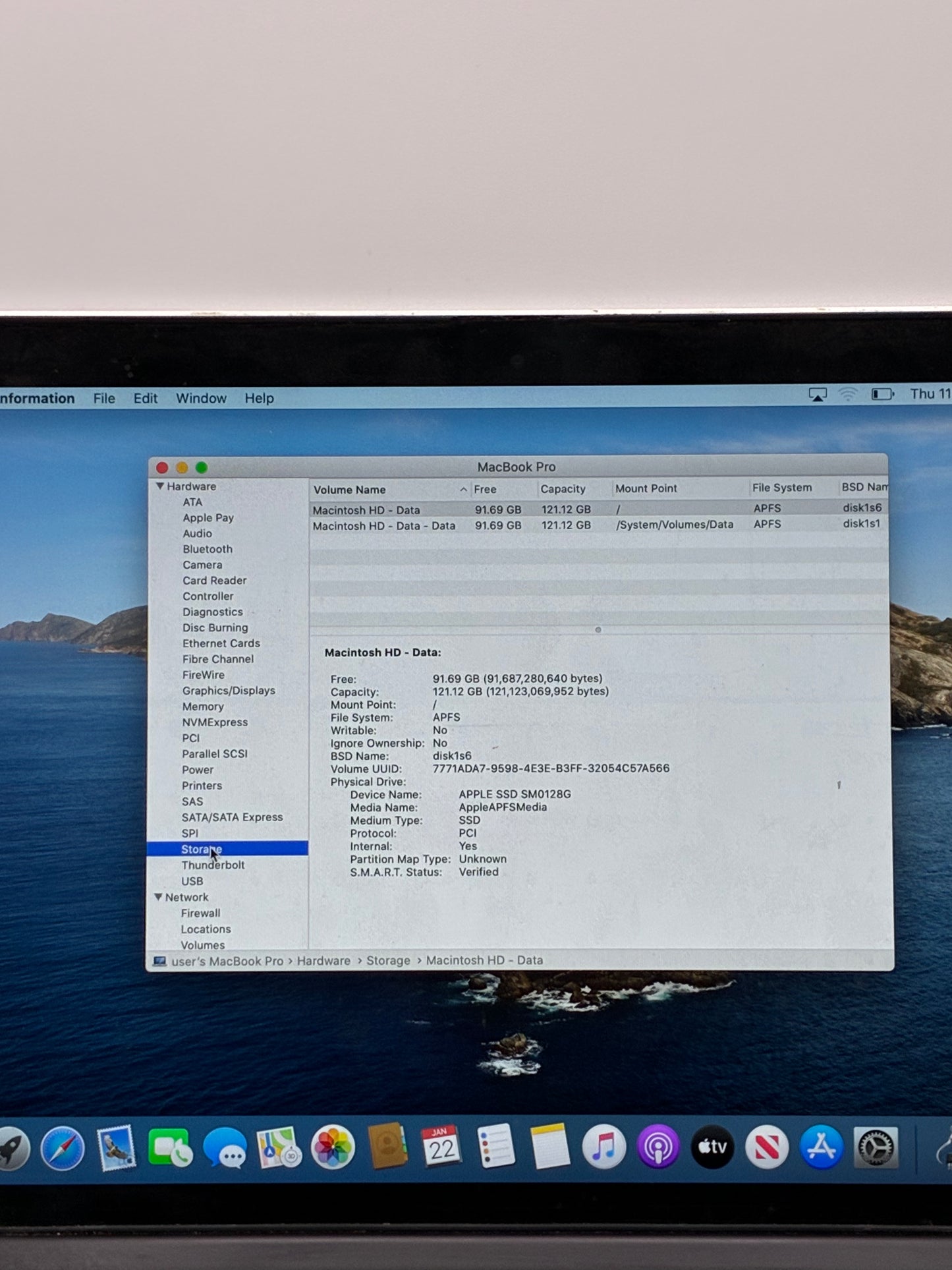The width and height of the screenshot is (952, 1270).
Task: Open the Edit menu
Action: (145, 398)
